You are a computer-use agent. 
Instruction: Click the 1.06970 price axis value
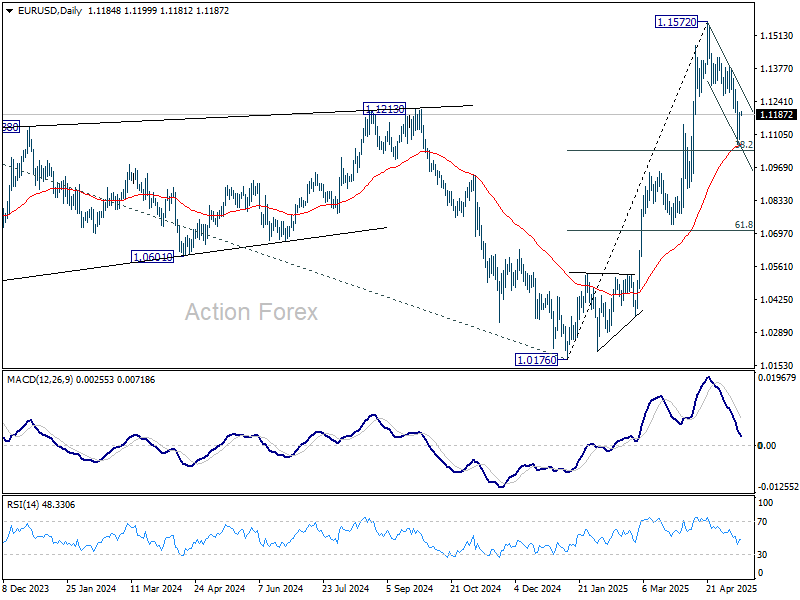777,233
